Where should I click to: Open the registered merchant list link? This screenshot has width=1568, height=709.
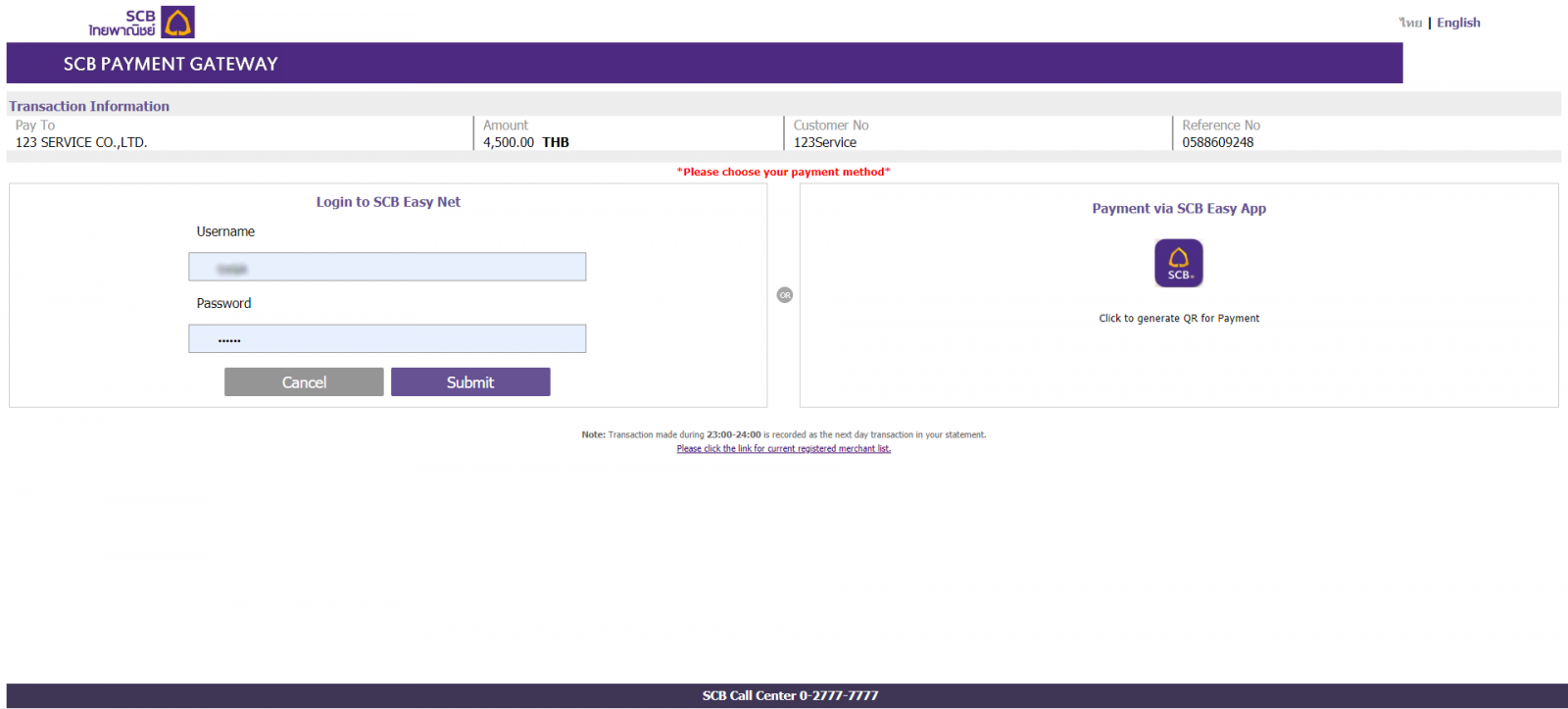coord(784,449)
